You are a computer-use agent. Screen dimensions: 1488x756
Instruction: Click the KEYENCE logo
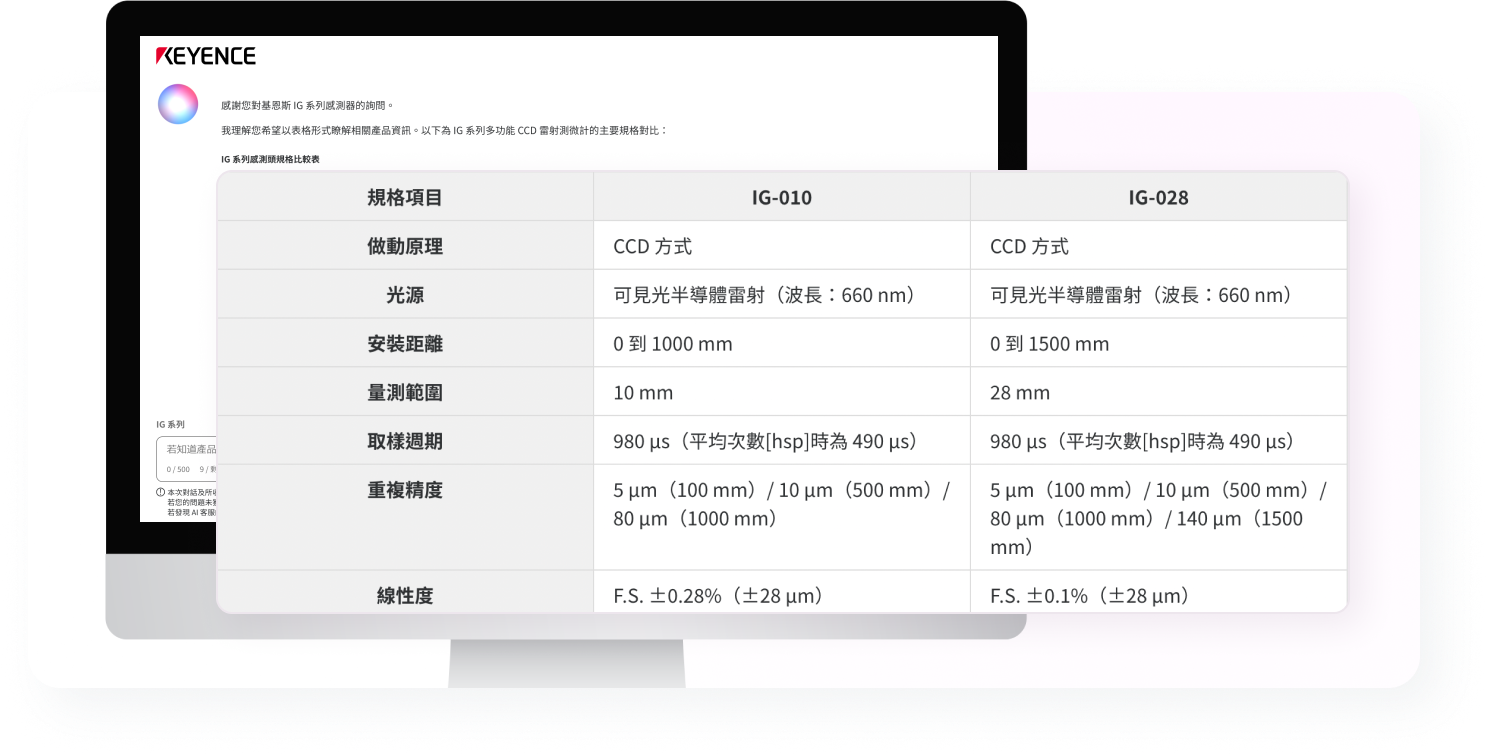206,56
